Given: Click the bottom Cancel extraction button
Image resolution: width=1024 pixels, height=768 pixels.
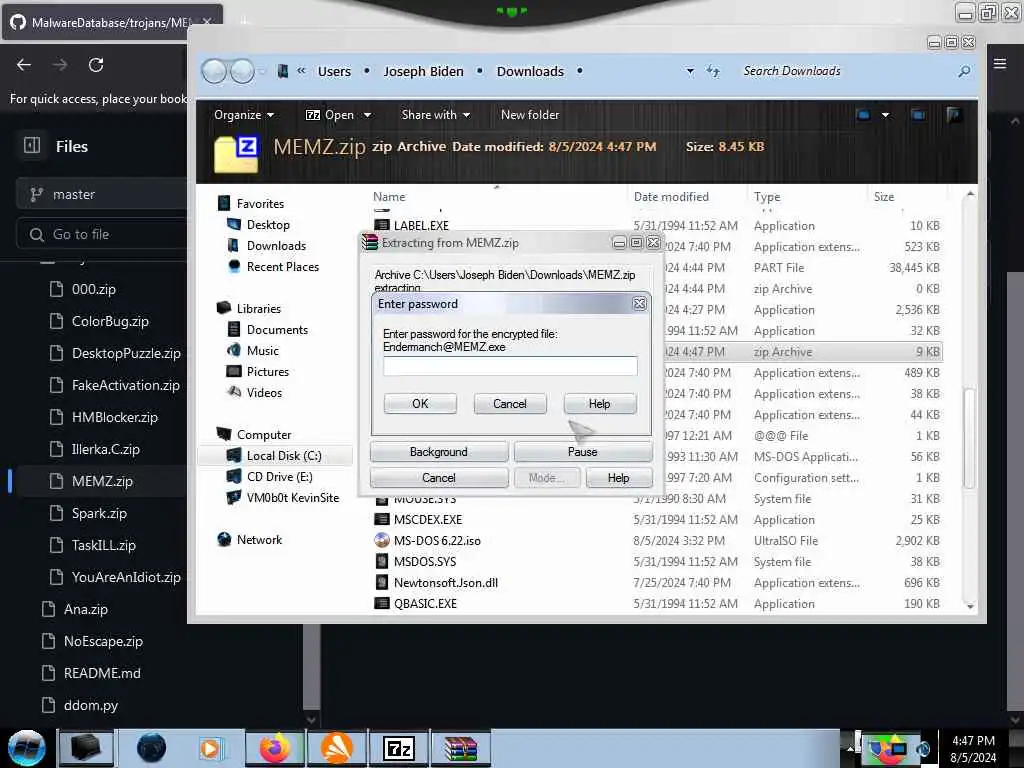Looking at the screenshot, I should tap(438, 477).
